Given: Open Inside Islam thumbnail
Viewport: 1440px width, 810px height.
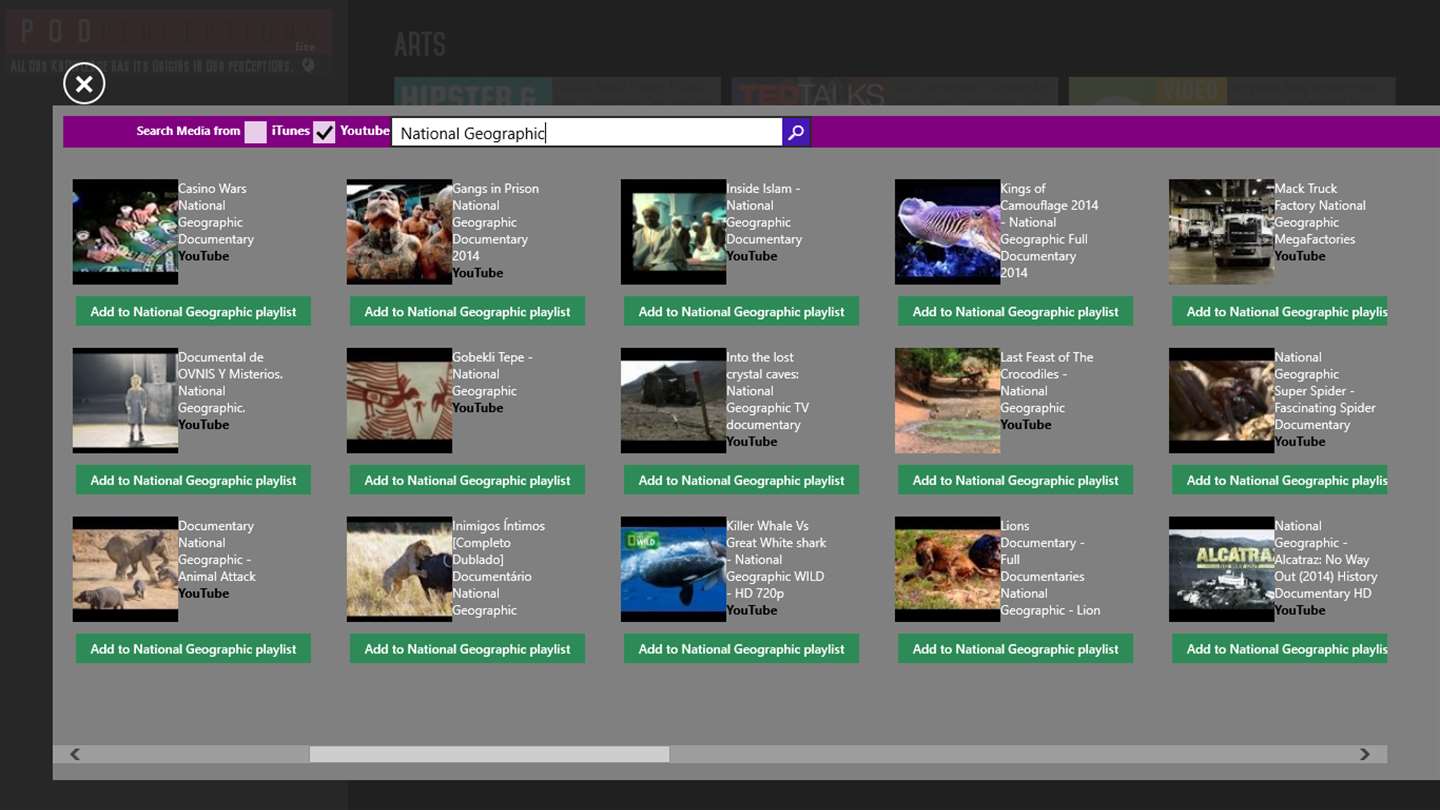Looking at the screenshot, I should tap(673, 232).
